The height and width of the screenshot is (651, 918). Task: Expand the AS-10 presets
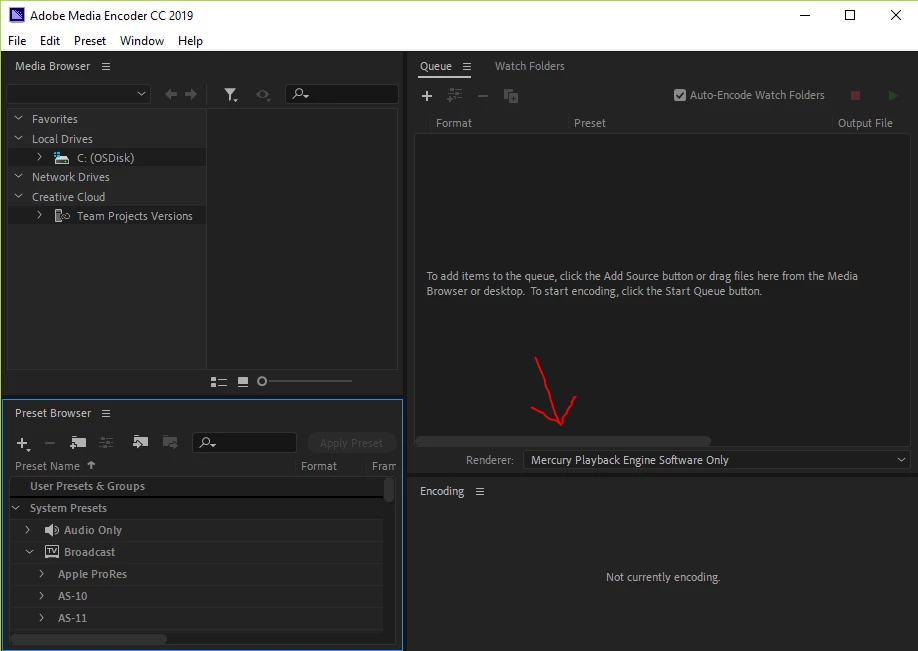41,595
